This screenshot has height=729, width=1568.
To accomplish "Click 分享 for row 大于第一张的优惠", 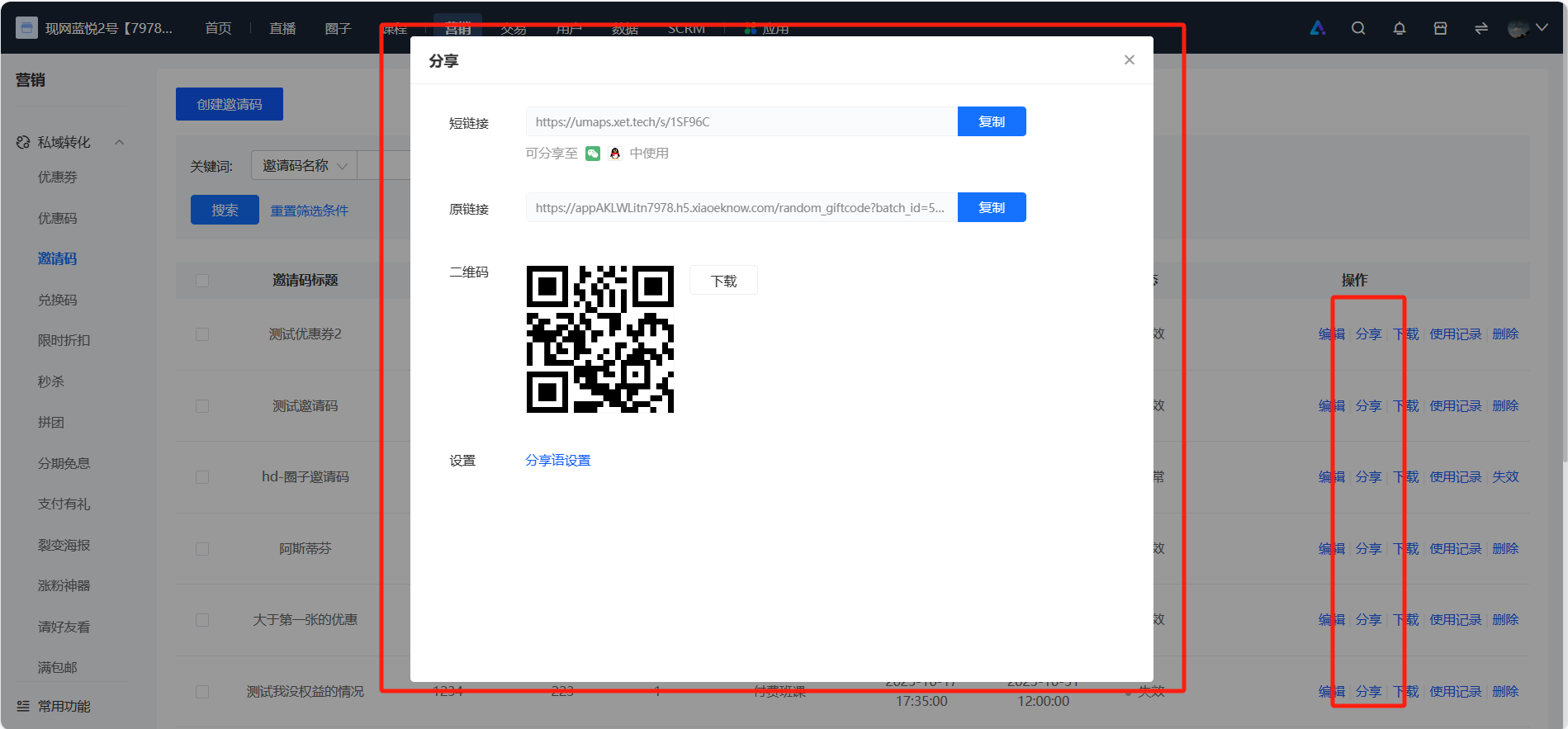I will click(x=1368, y=619).
